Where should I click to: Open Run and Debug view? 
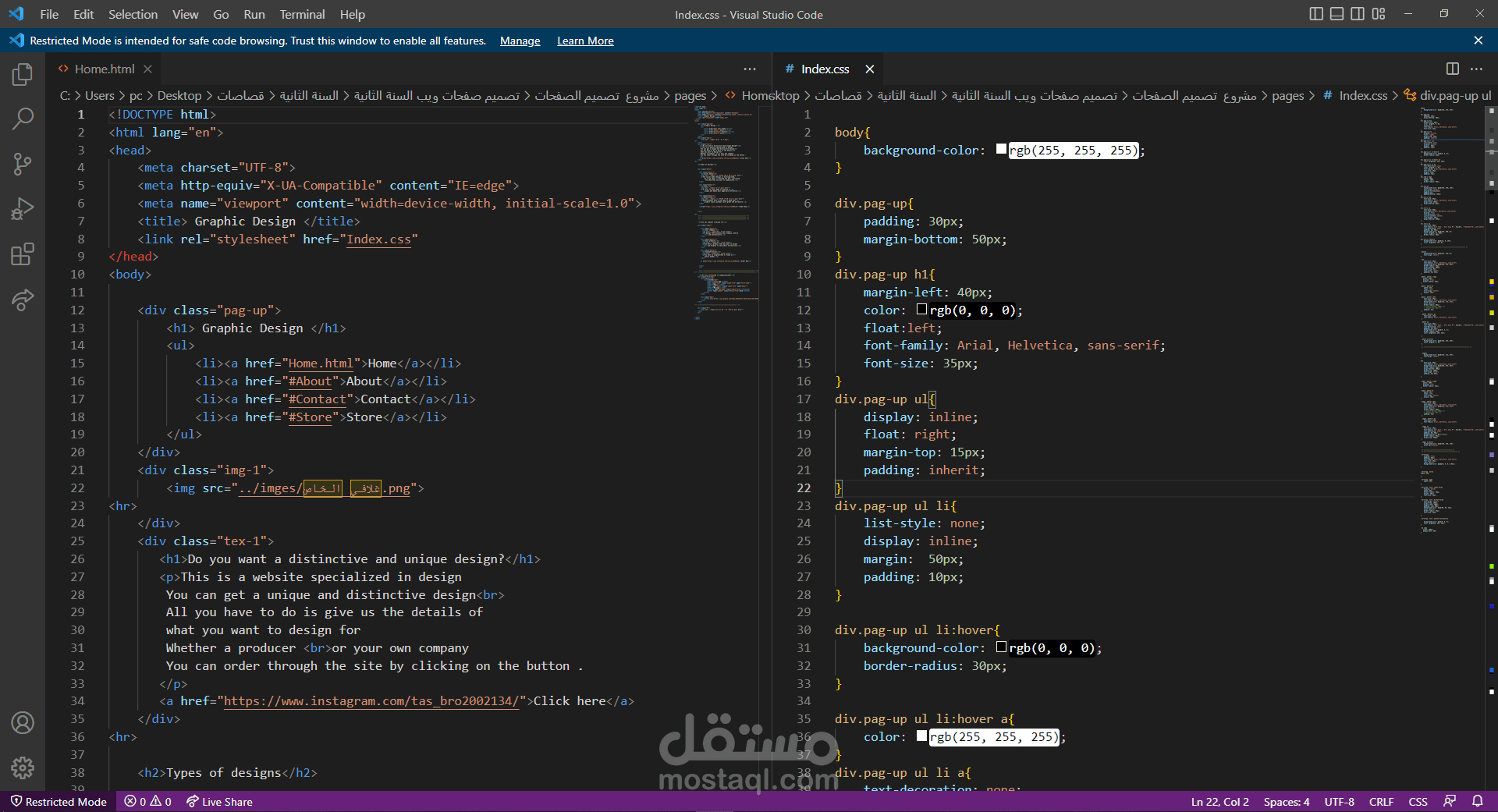(23, 209)
